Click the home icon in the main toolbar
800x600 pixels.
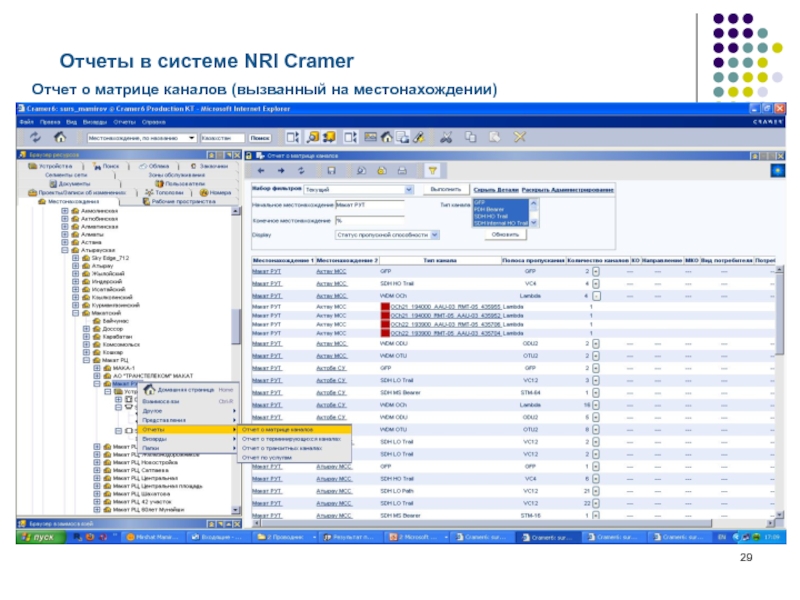pos(60,137)
